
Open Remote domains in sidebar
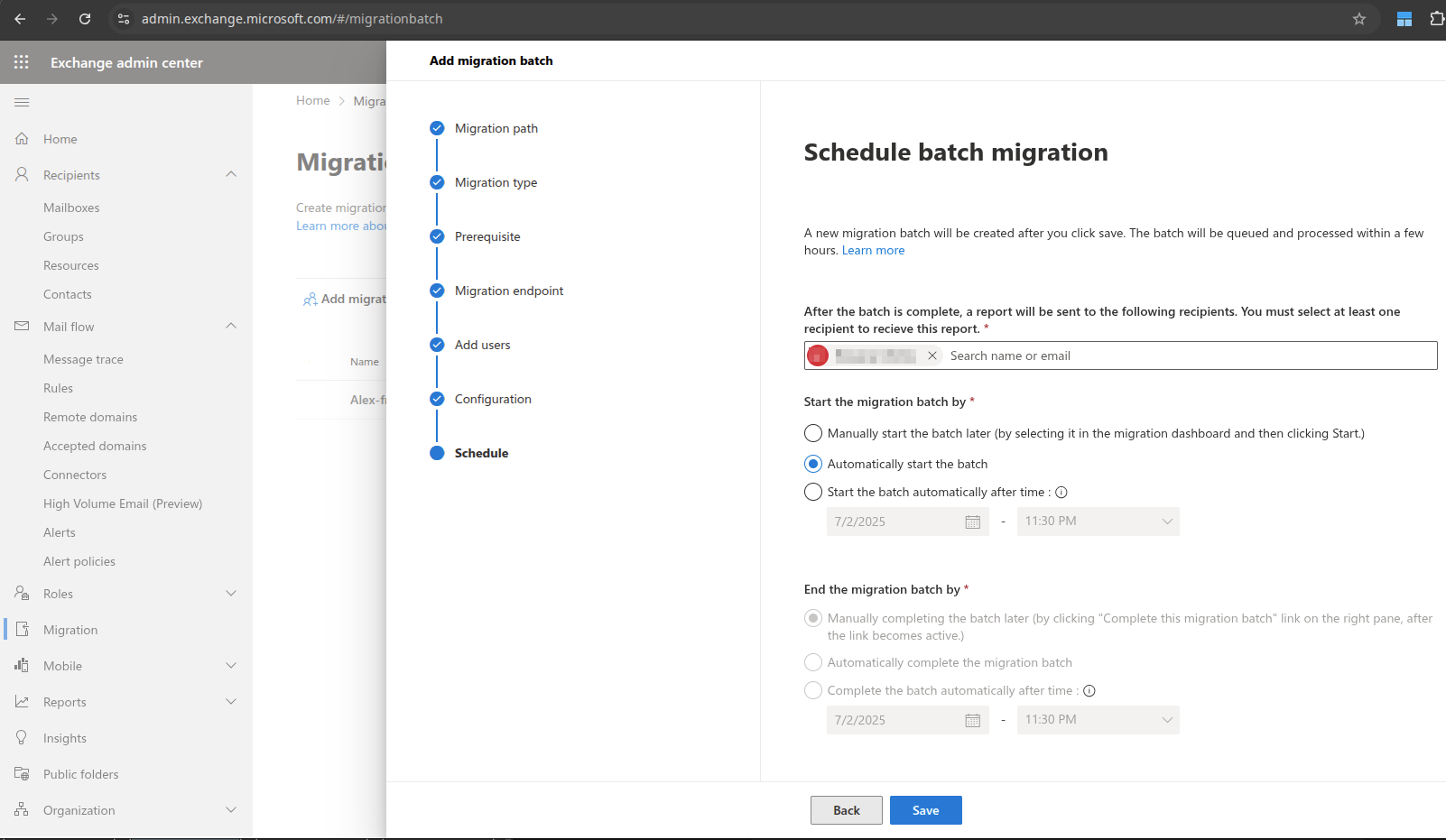[90, 417]
